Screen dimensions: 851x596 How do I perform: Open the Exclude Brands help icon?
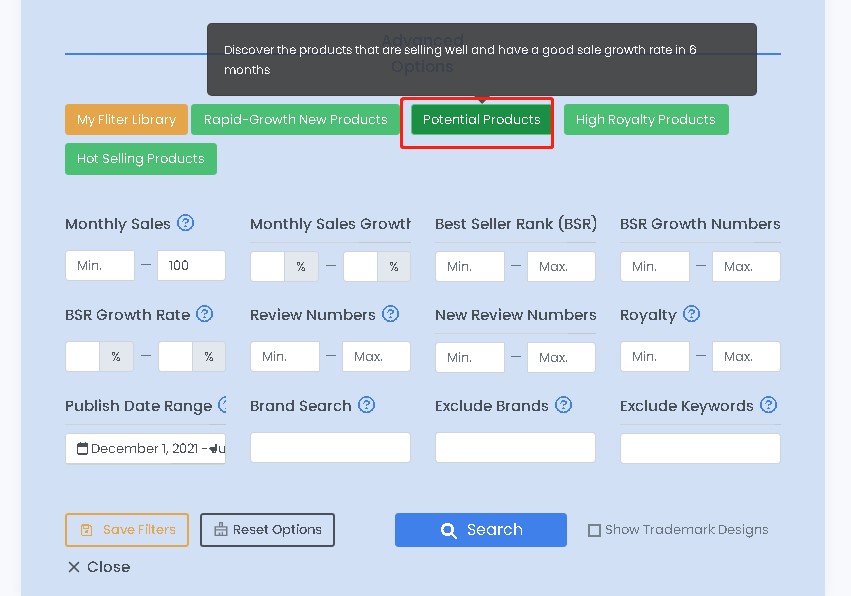click(563, 405)
